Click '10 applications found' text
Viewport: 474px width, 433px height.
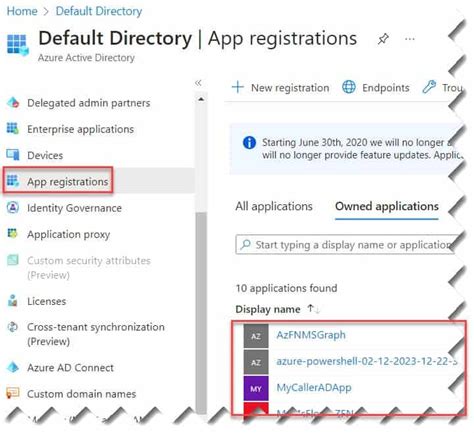tap(286, 288)
